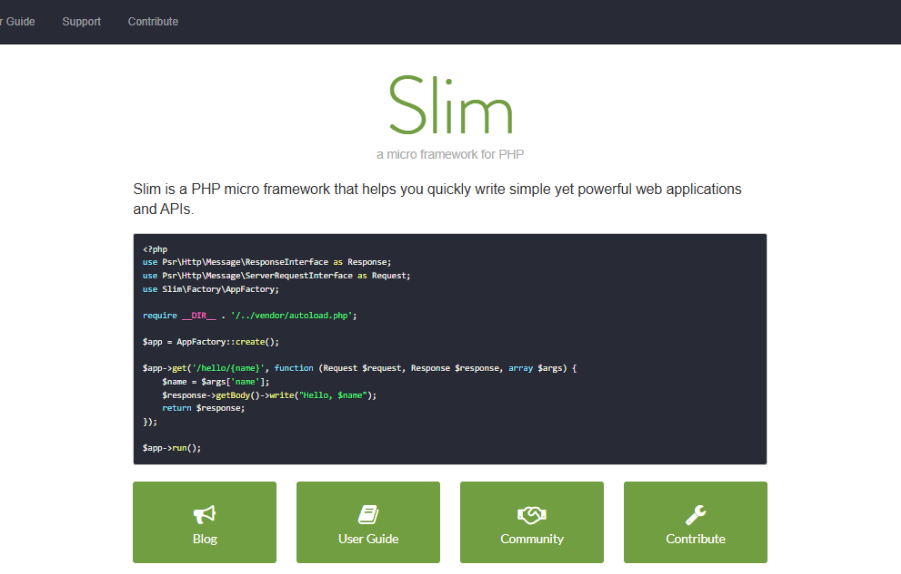
Task: Click the 'ResponseInterface as Response' use line
Action: tap(267, 262)
